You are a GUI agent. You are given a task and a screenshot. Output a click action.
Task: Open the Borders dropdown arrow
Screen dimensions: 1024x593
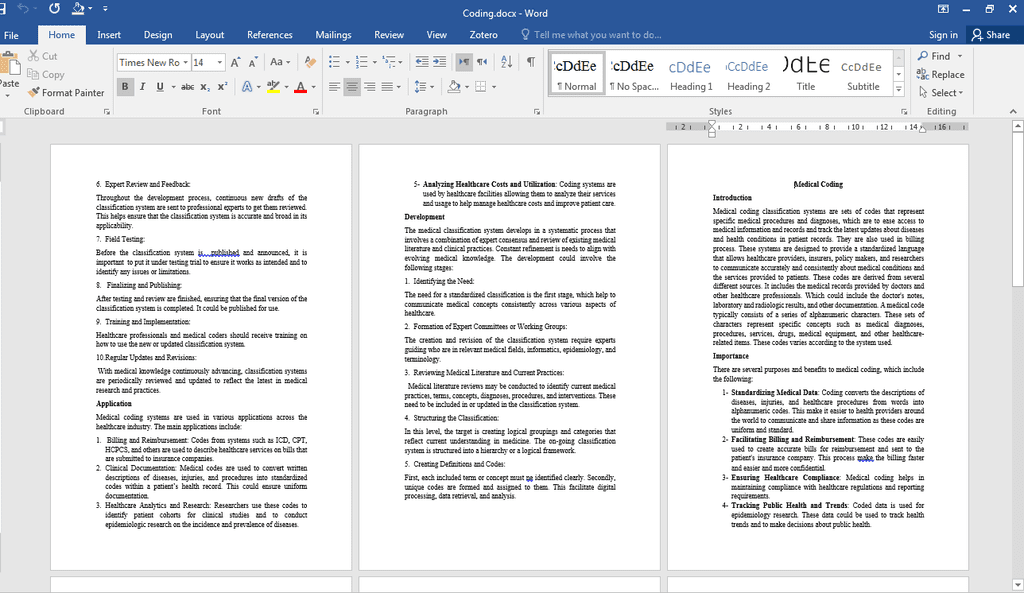[494, 87]
